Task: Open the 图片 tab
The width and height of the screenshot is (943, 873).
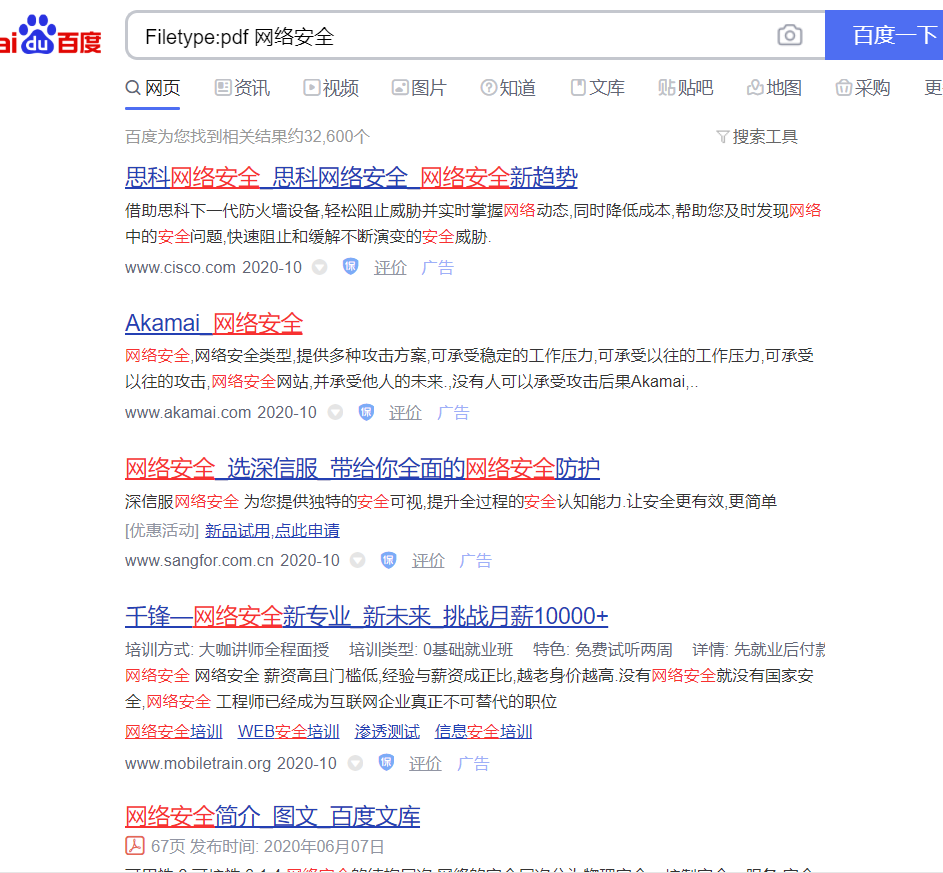Action: (419, 88)
